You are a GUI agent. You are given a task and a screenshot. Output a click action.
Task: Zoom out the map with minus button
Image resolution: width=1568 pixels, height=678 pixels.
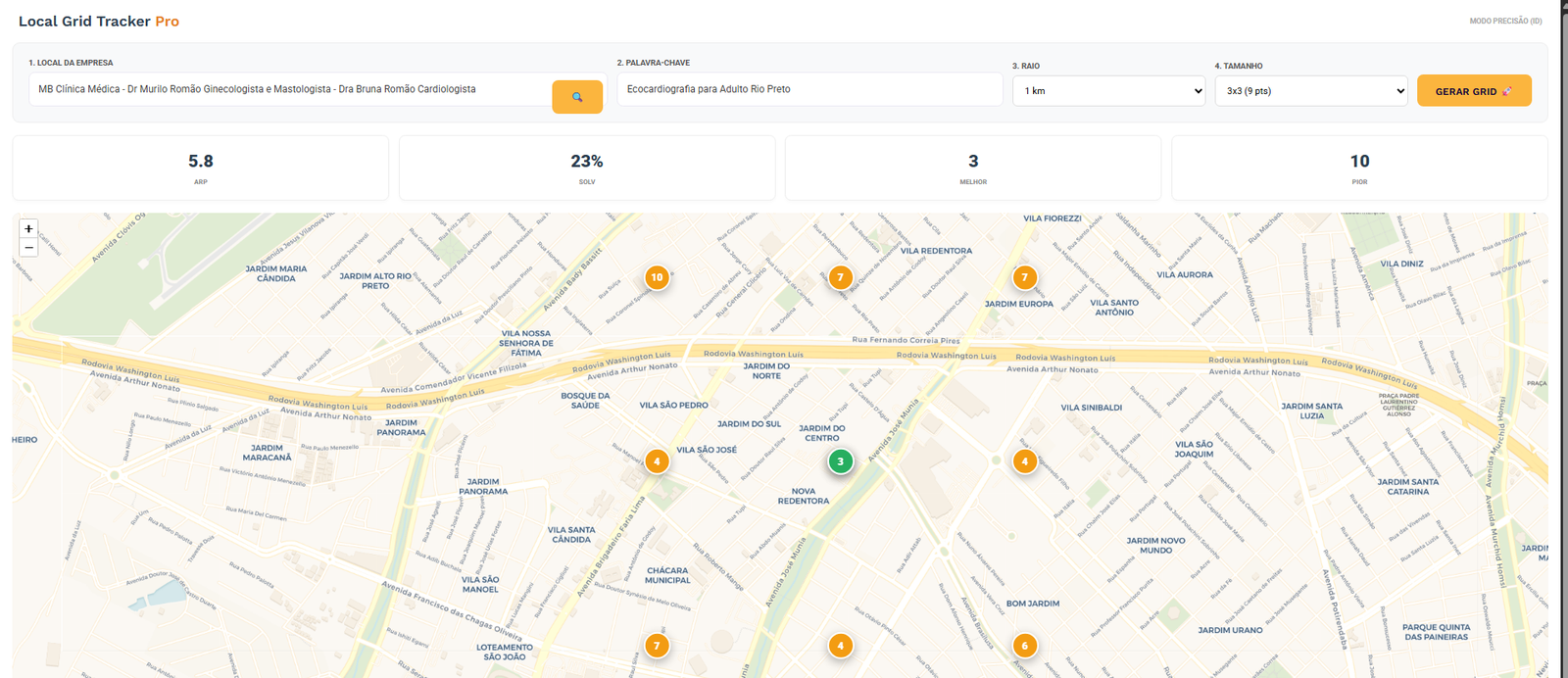point(28,248)
